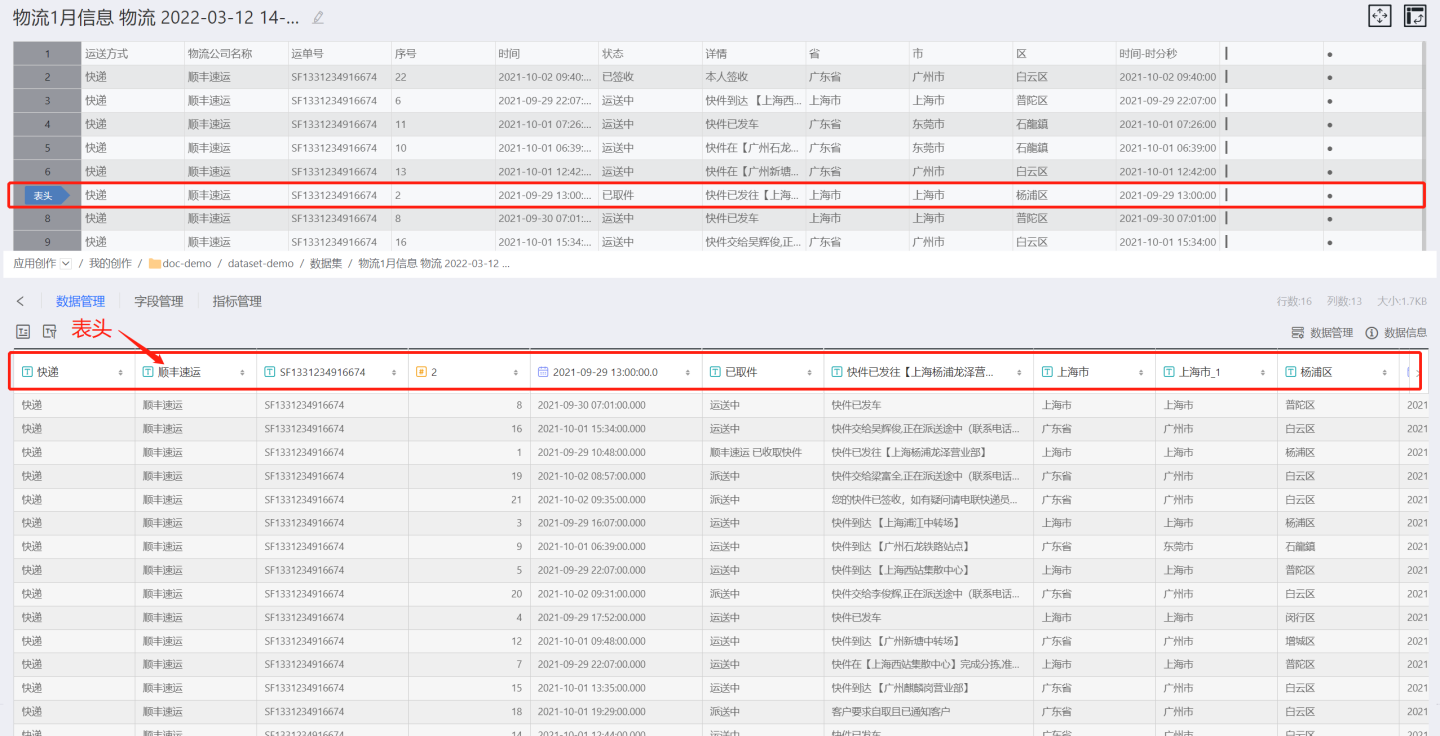
Task: Expand the 应用创作 breadcrumb dropdown
Action: pos(66,264)
